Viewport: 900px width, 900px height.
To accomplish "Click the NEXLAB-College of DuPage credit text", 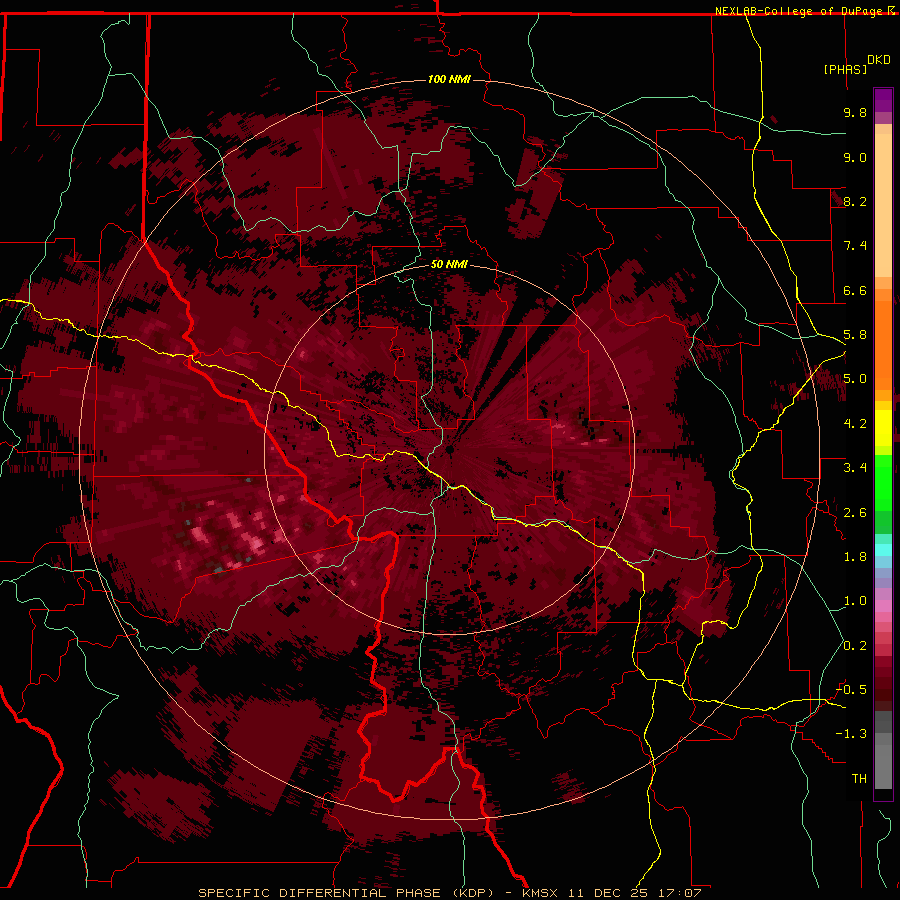I will [x=800, y=11].
